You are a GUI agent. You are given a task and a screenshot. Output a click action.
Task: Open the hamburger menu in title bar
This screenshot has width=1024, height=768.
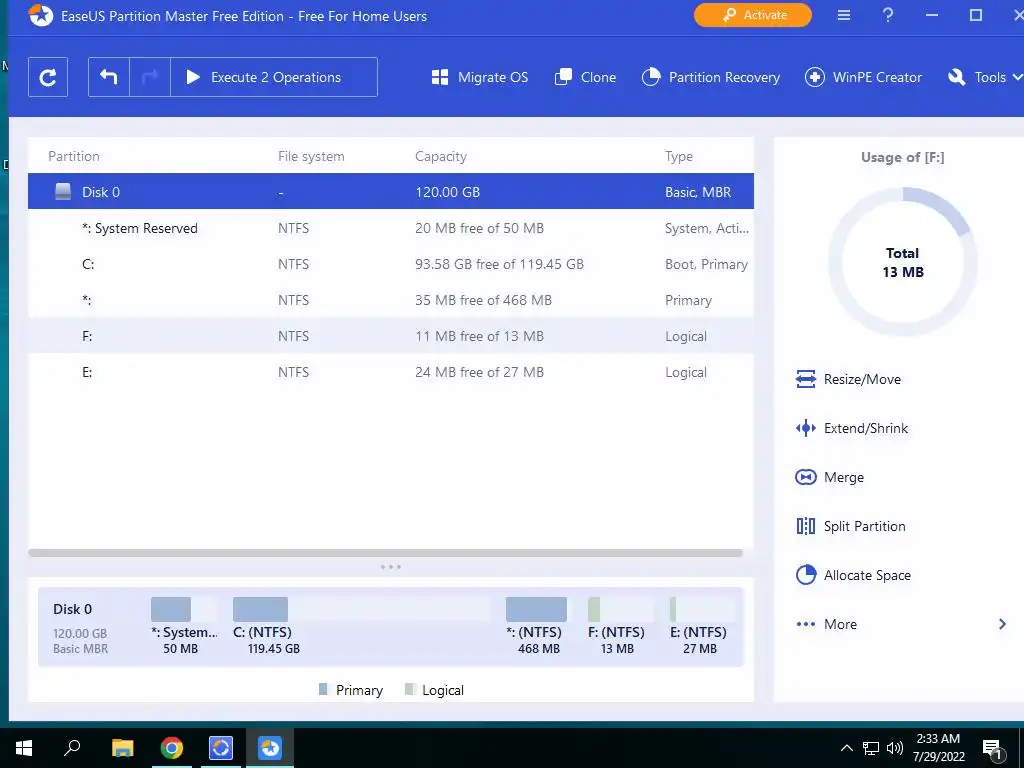coord(844,15)
